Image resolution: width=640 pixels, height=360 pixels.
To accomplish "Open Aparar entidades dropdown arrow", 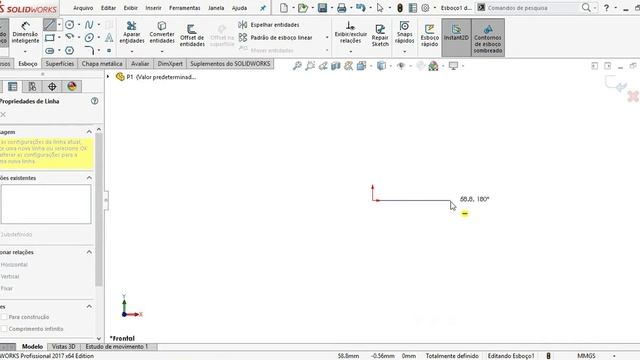I will 131,51.
